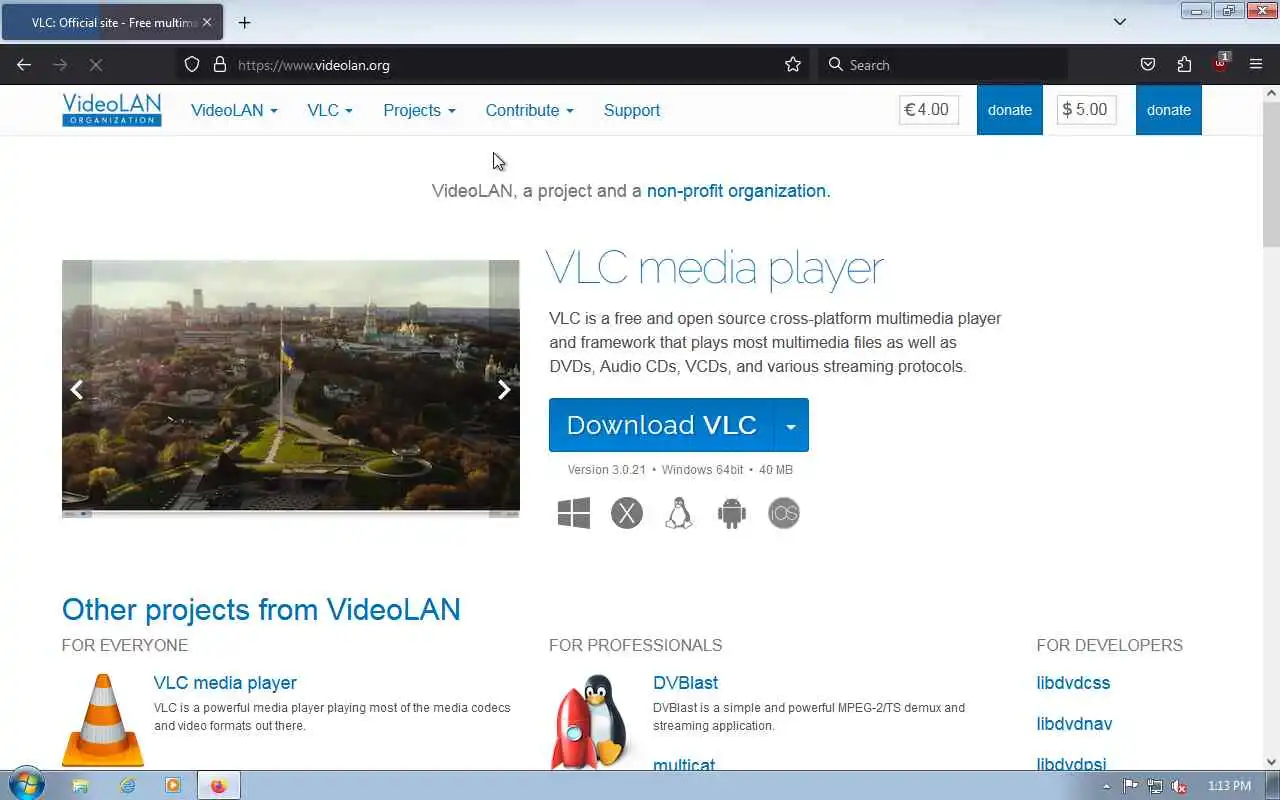Launch Internet Explorer from the taskbar
This screenshot has width=1280, height=800.
coord(127,786)
